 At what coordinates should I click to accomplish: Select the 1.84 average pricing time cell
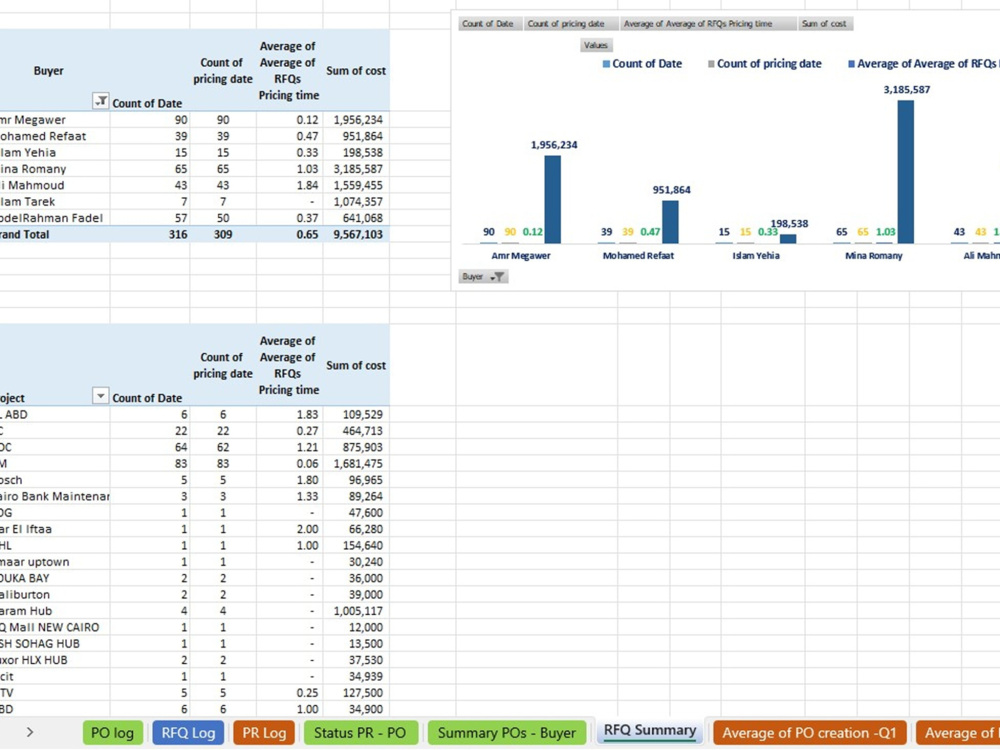[x=290, y=185]
